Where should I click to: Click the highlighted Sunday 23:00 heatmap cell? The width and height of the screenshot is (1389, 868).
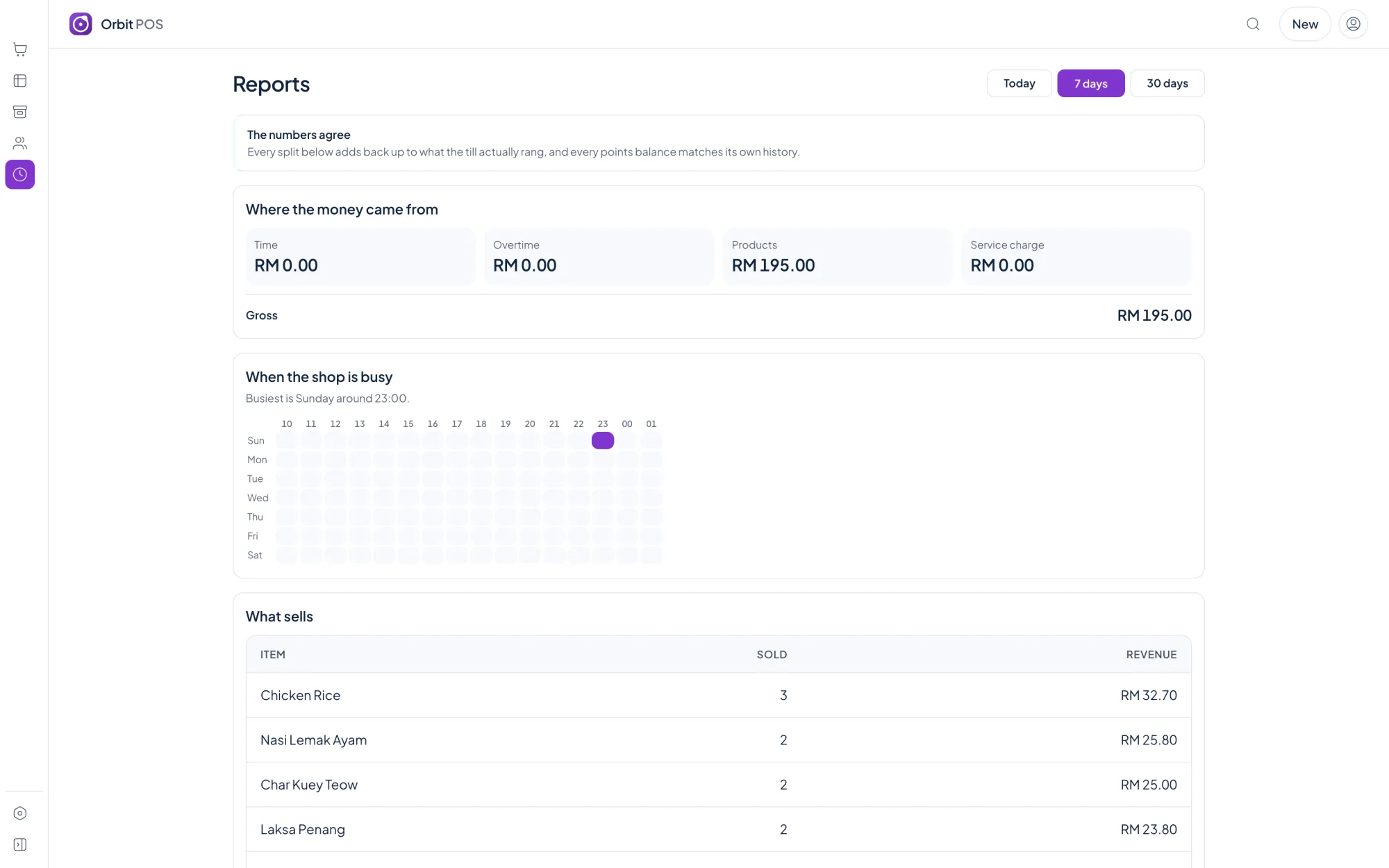pos(603,440)
